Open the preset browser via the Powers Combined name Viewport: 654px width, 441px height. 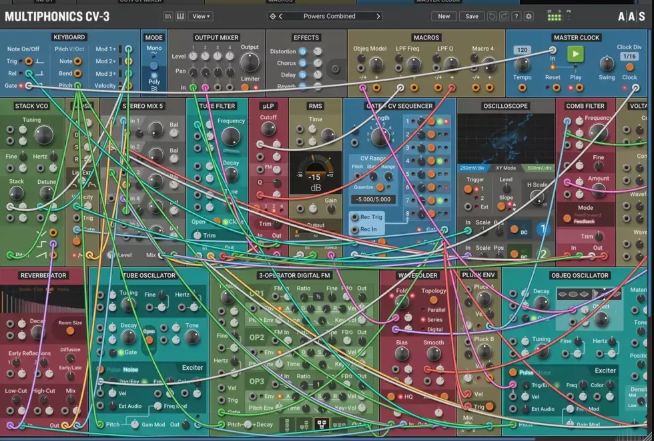pos(329,16)
